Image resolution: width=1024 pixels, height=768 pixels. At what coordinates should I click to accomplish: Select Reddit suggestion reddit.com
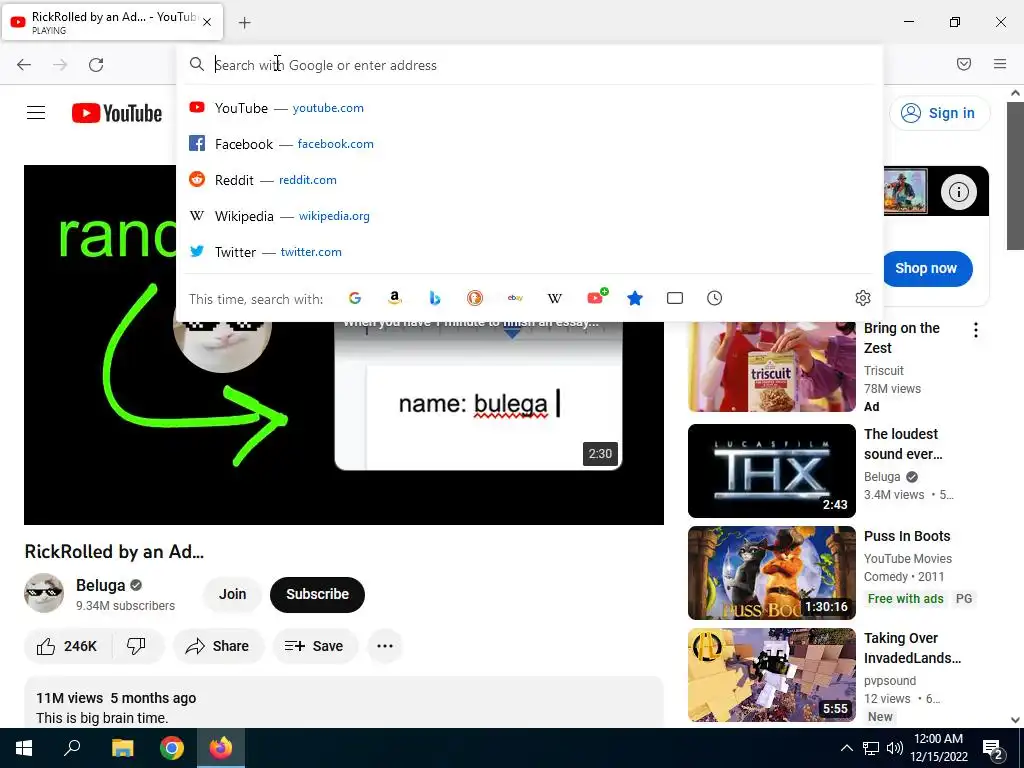pyautogui.click(x=529, y=180)
